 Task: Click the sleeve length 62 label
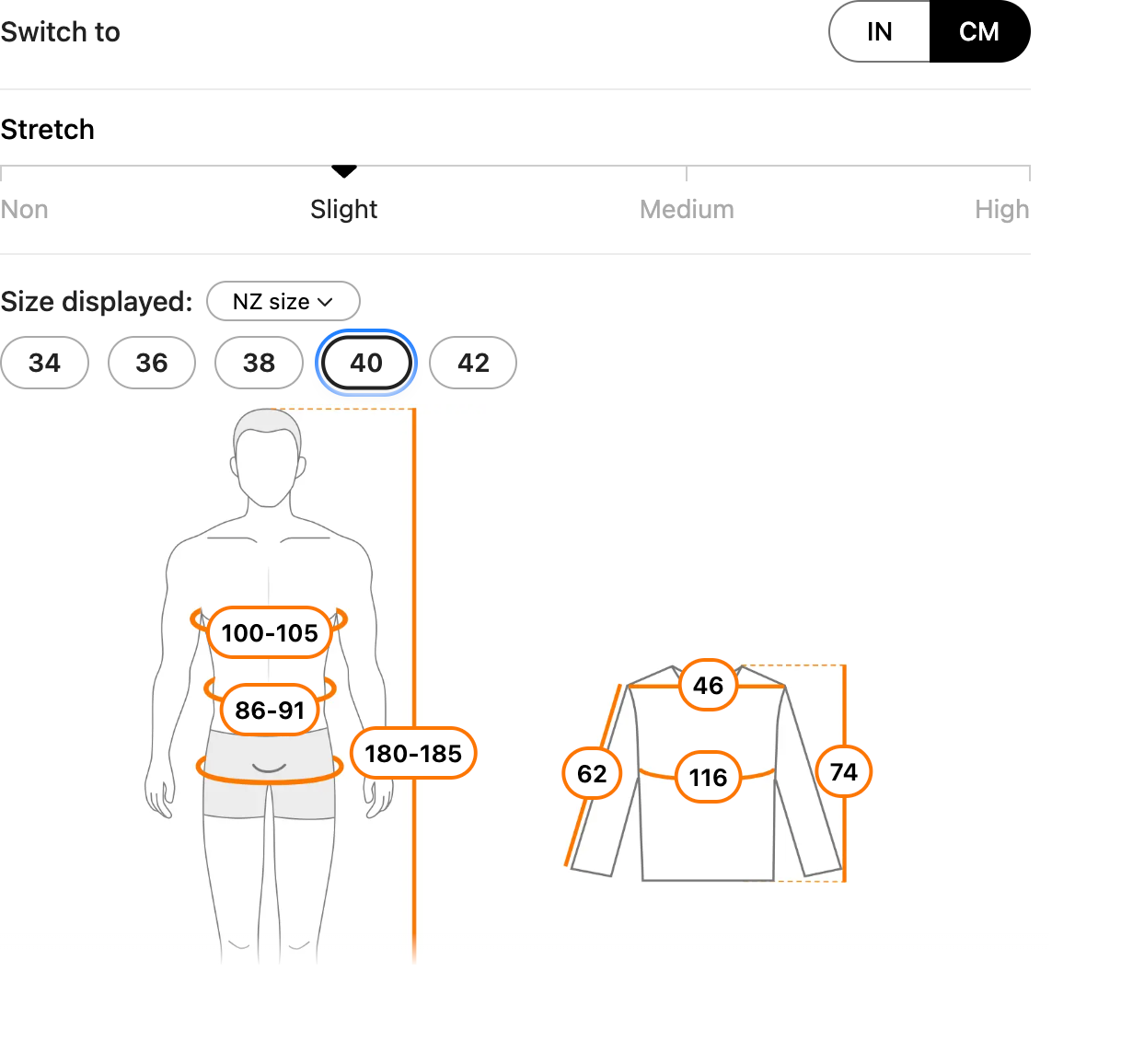(592, 774)
